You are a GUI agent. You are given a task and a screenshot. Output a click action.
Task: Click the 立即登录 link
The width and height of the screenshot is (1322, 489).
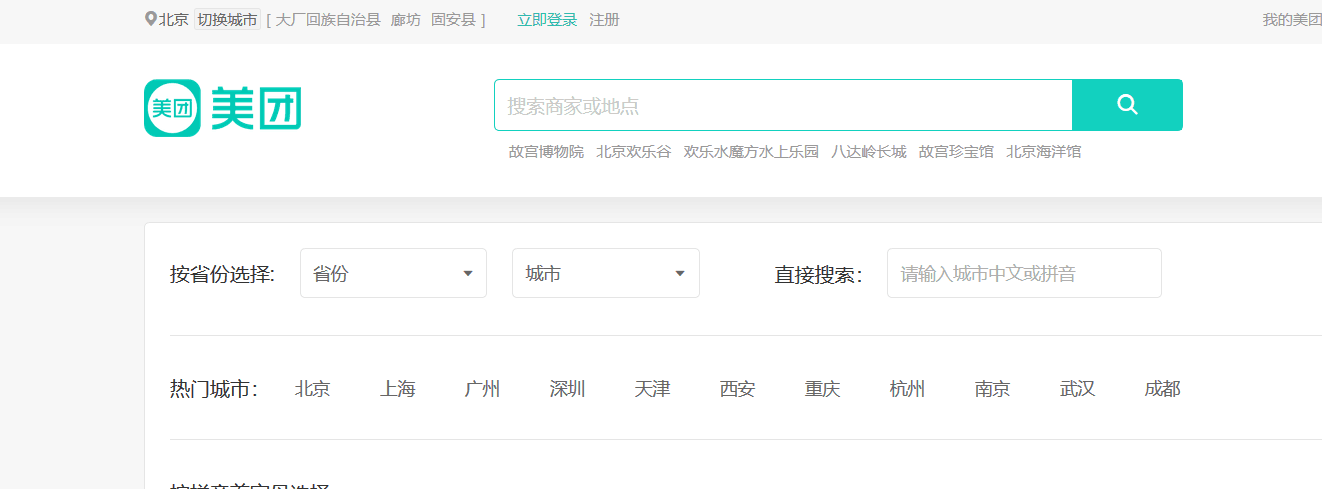pyautogui.click(x=547, y=19)
